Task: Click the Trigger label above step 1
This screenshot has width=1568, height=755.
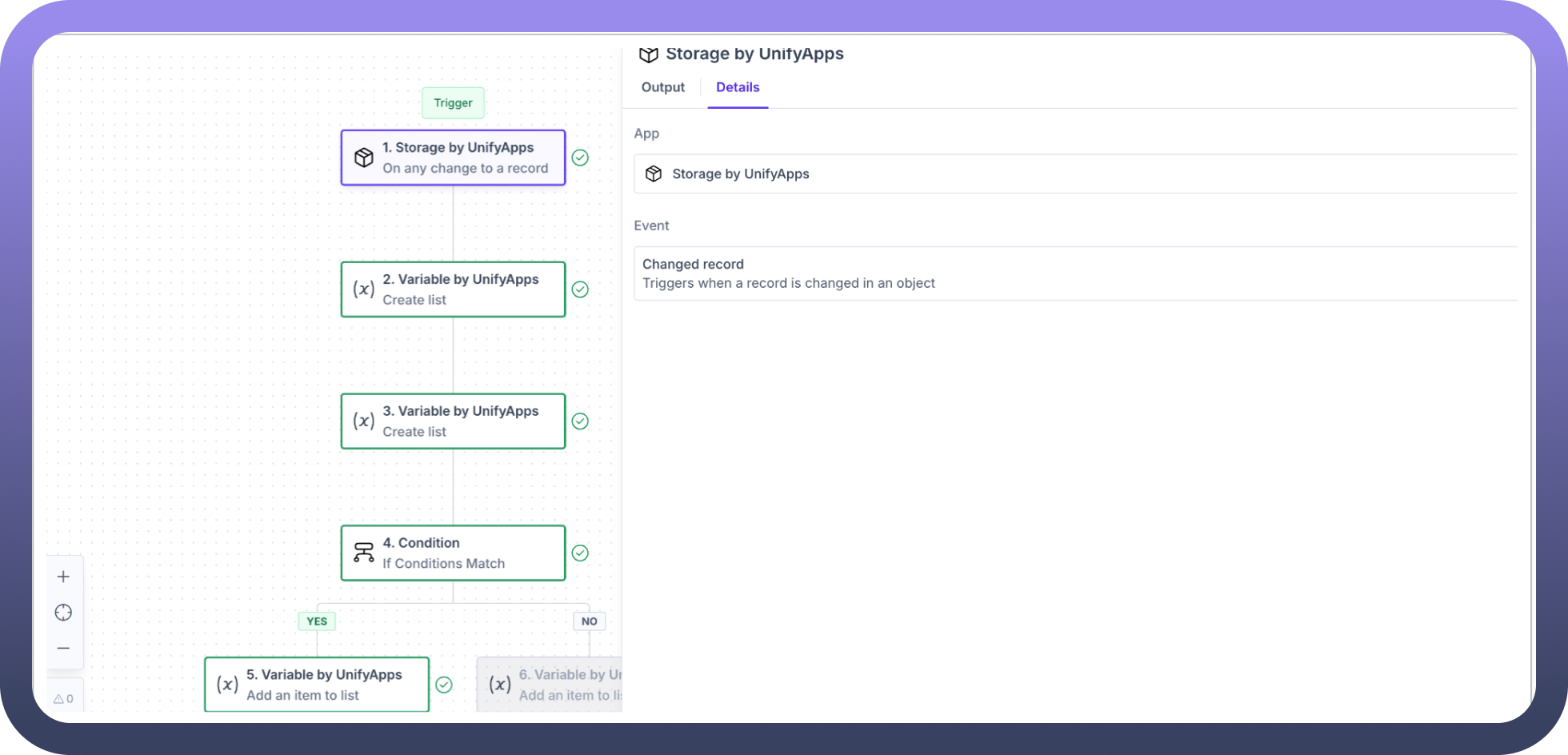Action: point(453,103)
